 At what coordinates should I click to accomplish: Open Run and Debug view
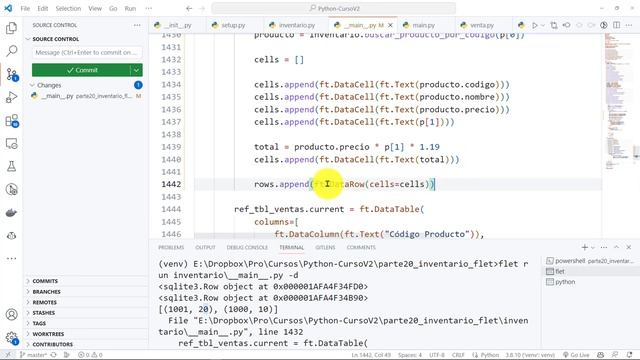coord(11,97)
